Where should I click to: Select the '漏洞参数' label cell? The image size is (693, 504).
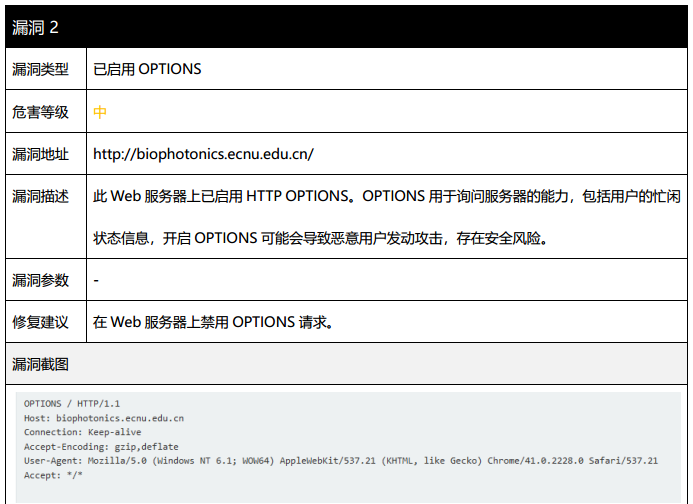tap(46, 280)
